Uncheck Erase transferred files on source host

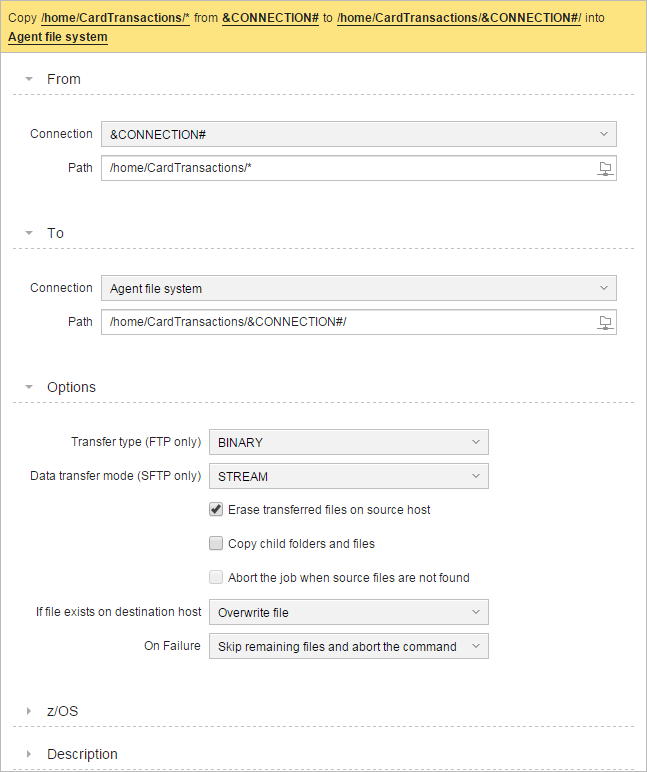coord(216,509)
